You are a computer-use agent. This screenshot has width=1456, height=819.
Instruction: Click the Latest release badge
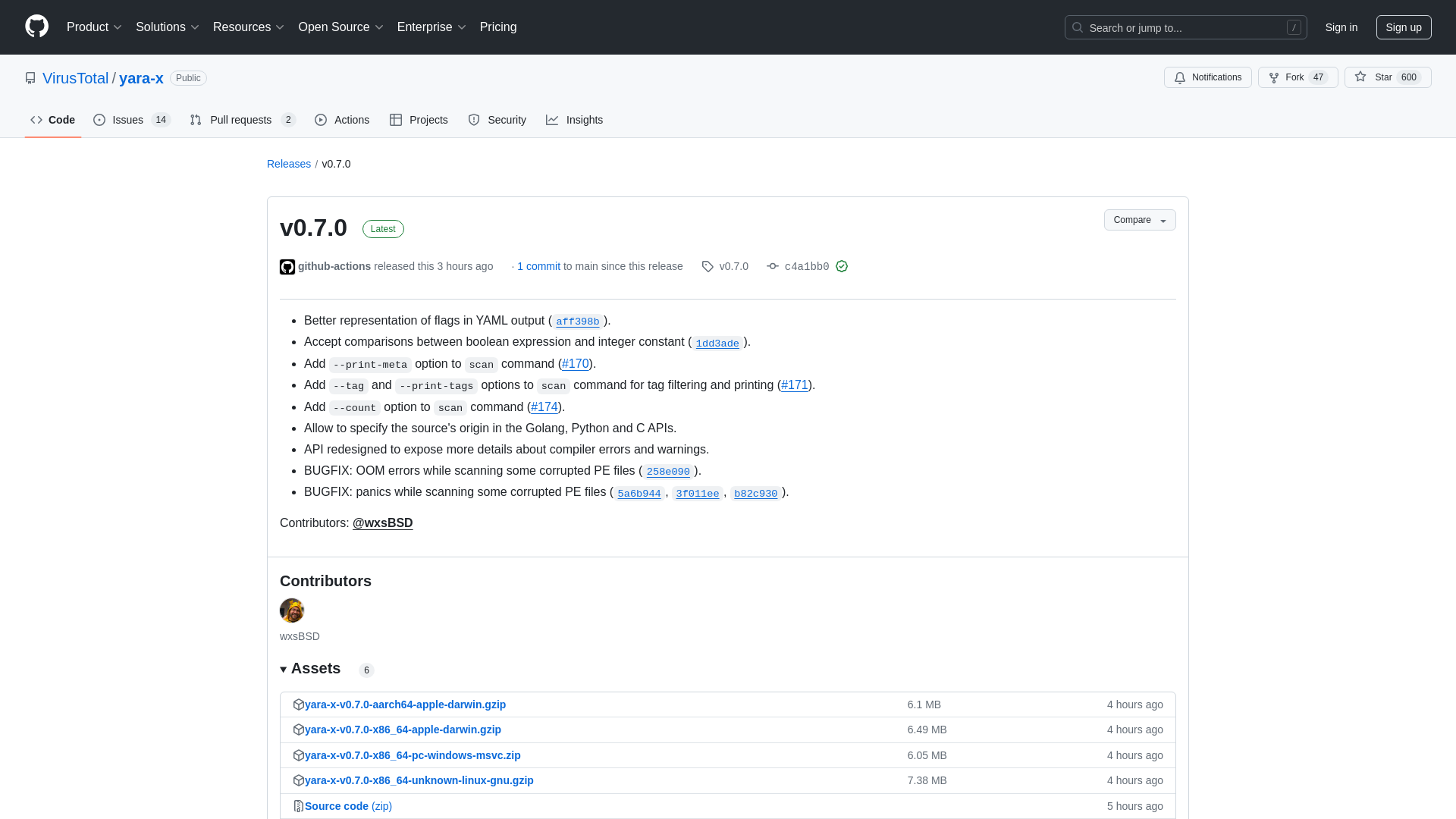383,229
